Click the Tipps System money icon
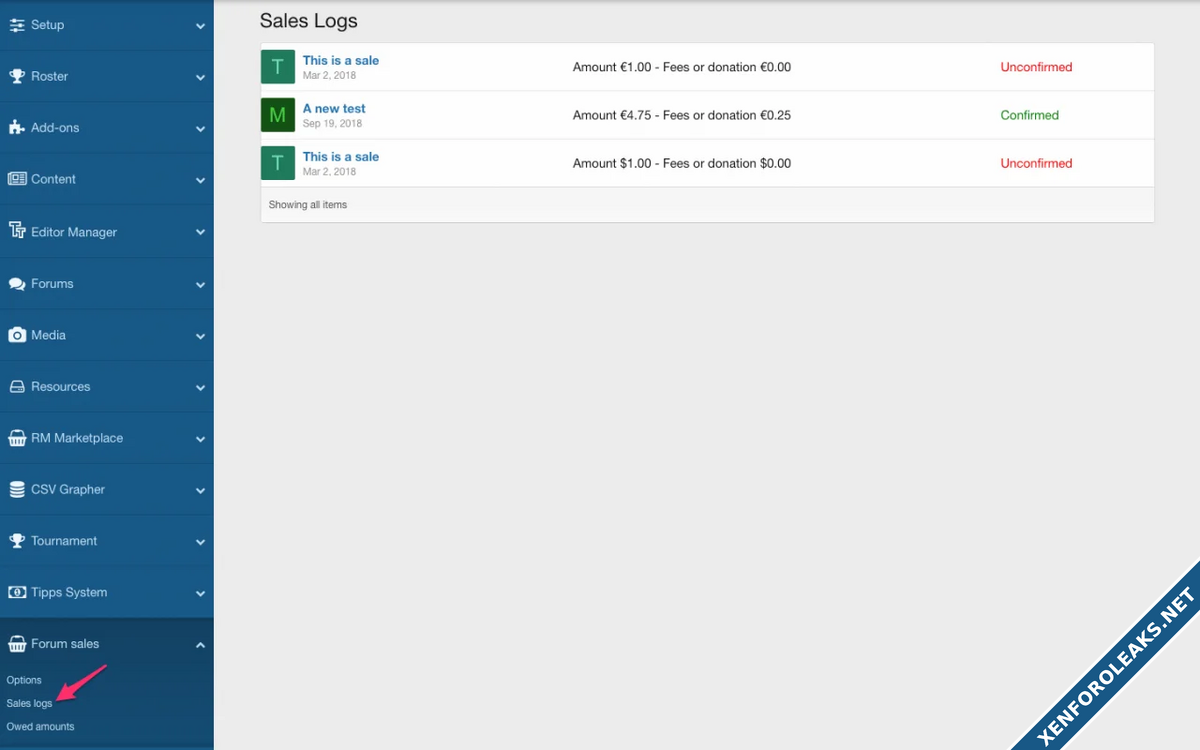Image resolution: width=1200 pixels, height=750 pixels. click(x=17, y=592)
